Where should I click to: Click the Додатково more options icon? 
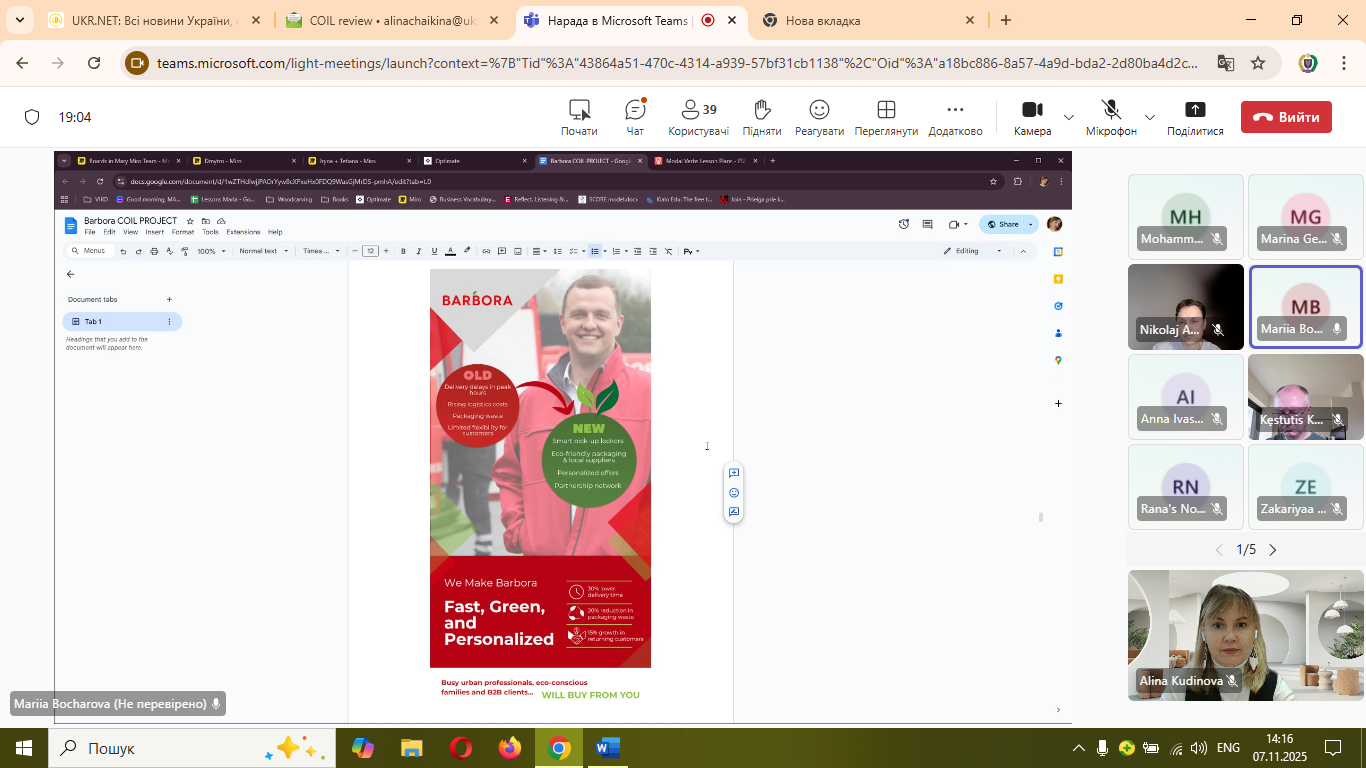click(955, 117)
